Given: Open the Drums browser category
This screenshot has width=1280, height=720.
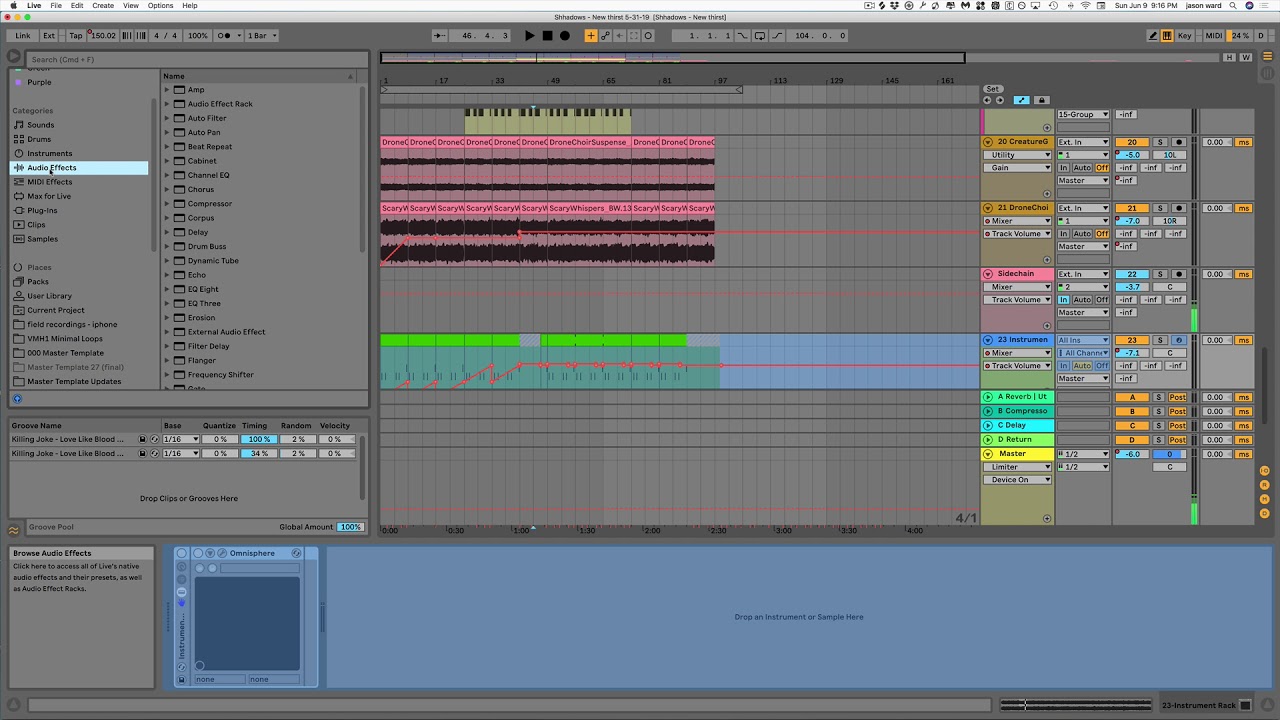Looking at the screenshot, I should (39, 139).
